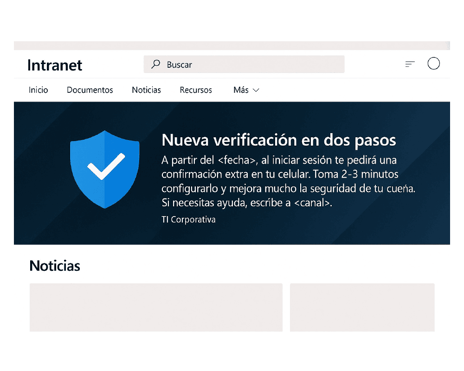464x371 pixels.
Task: Click into the Buscar search field
Action: pyautogui.click(x=244, y=64)
